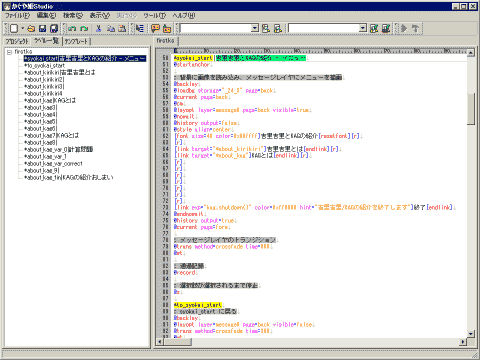This screenshot has height=360, width=480.
Task: Open the ツール(T) menu
Action: (155, 15)
